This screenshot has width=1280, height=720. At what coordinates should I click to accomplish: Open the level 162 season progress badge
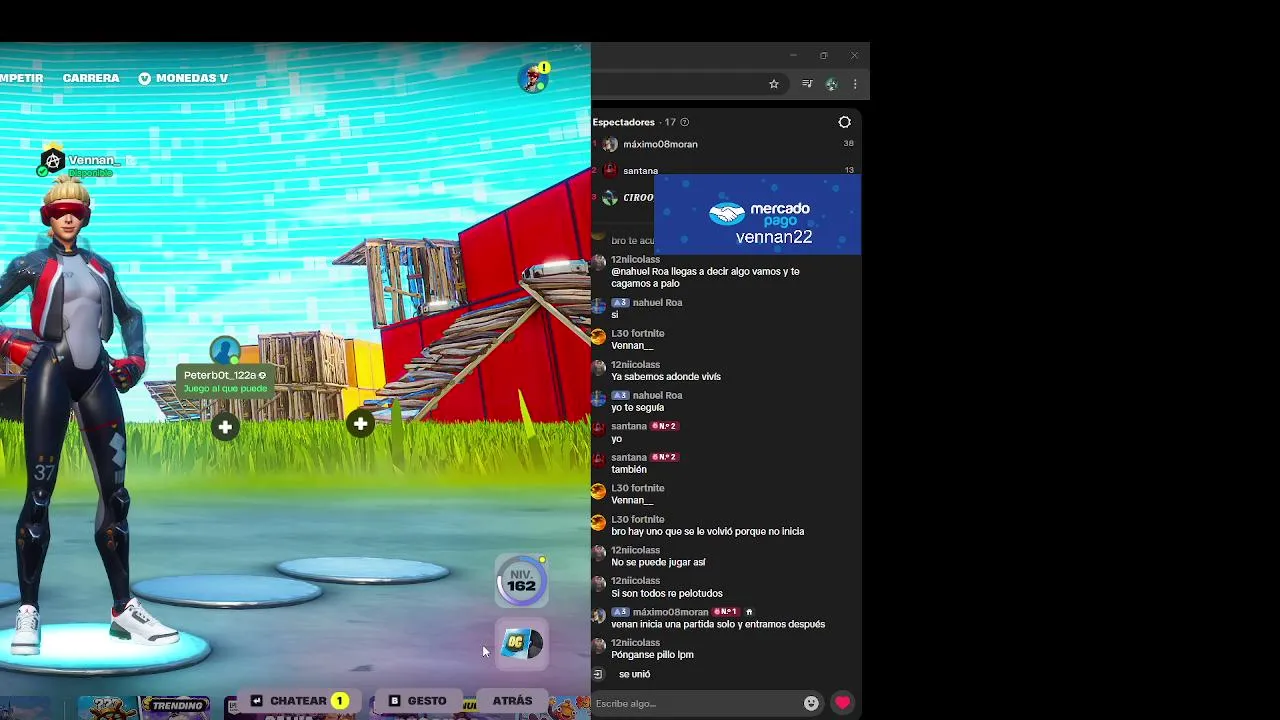tap(521, 582)
